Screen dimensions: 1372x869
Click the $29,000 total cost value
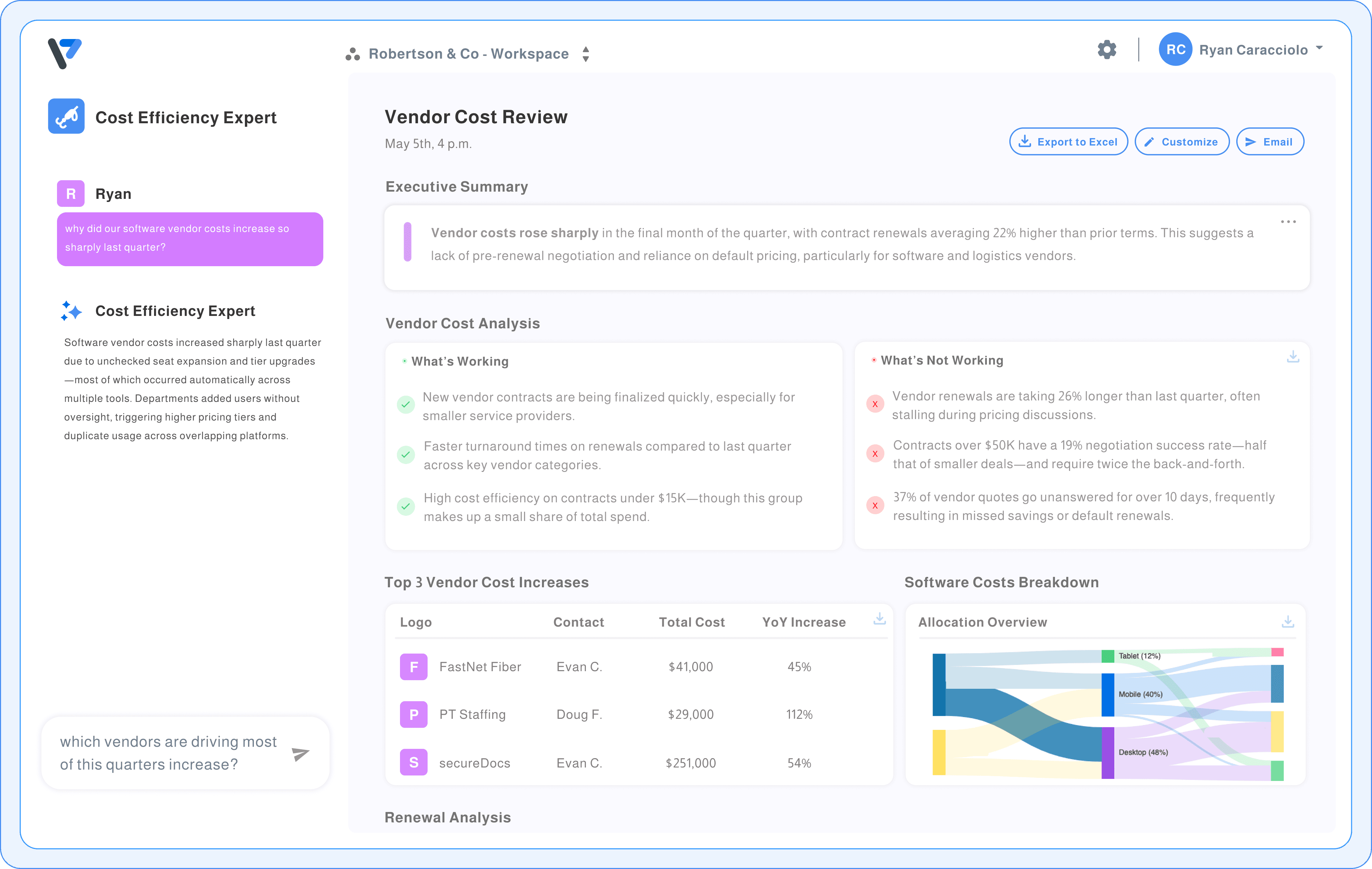click(690, 715)
